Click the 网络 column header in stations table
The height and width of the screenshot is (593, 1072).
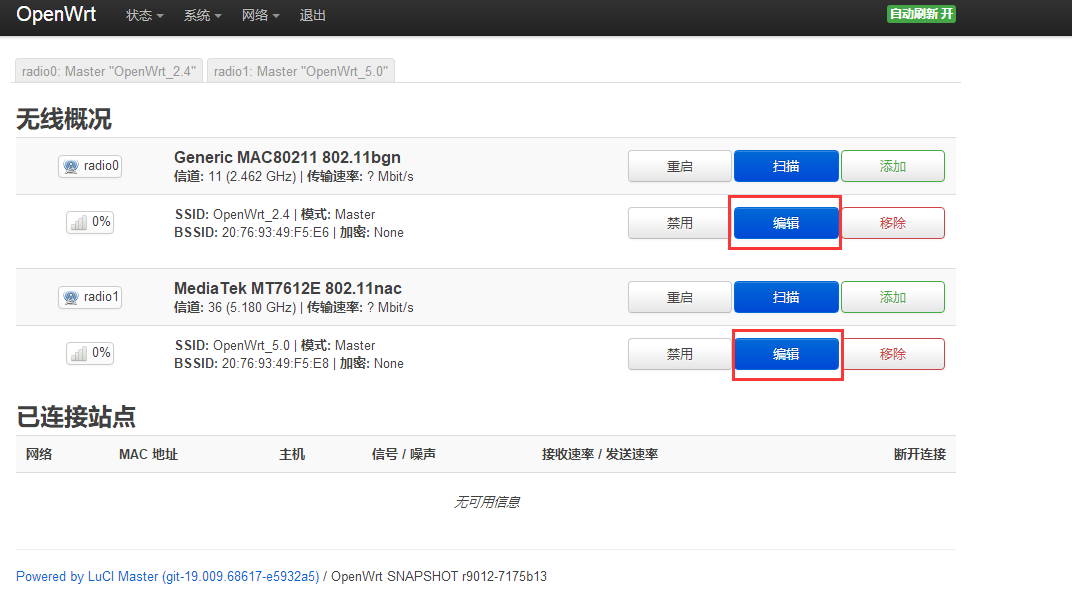click(39, 454)
